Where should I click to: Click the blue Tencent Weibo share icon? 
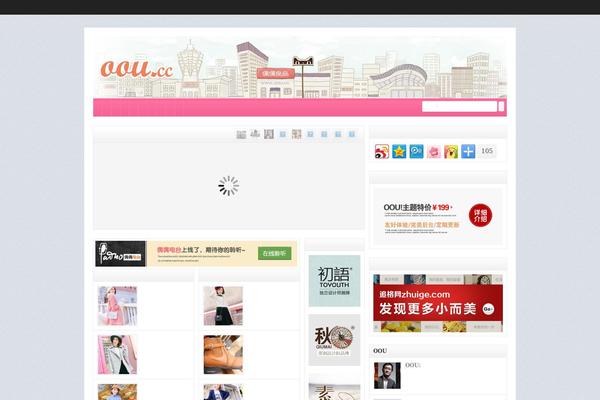(x=416, y=152)
